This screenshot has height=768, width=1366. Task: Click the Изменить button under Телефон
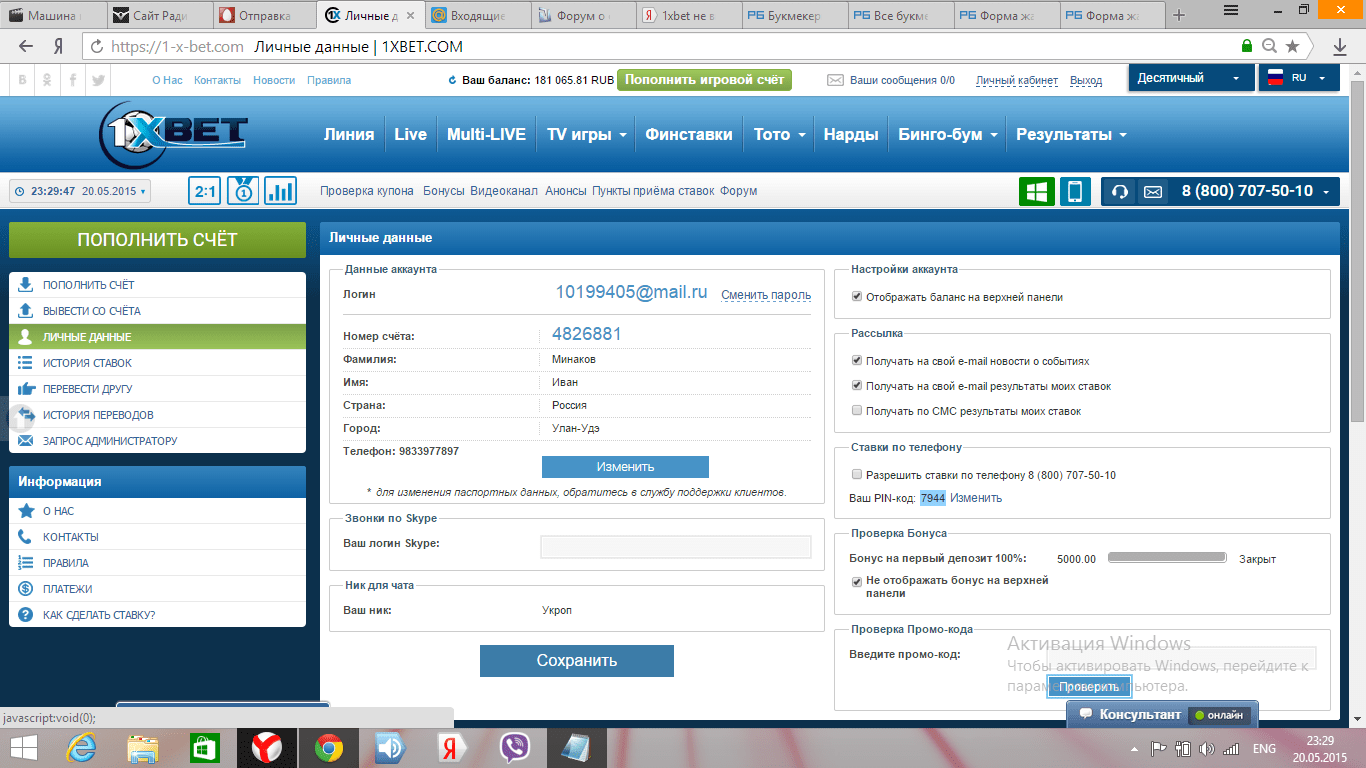point(625,467)
